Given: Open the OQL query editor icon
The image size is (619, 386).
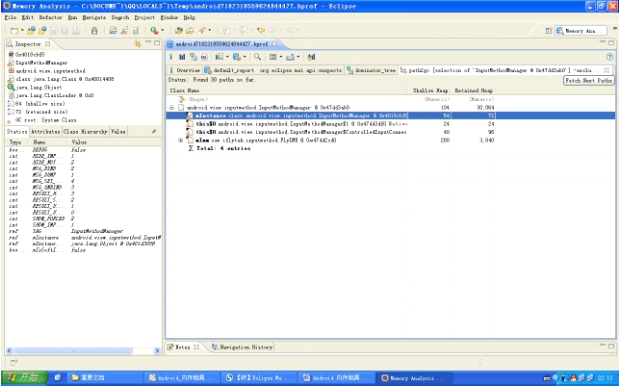Looking at the screenshot, I should pyautogui.click(x=204, y=57).
